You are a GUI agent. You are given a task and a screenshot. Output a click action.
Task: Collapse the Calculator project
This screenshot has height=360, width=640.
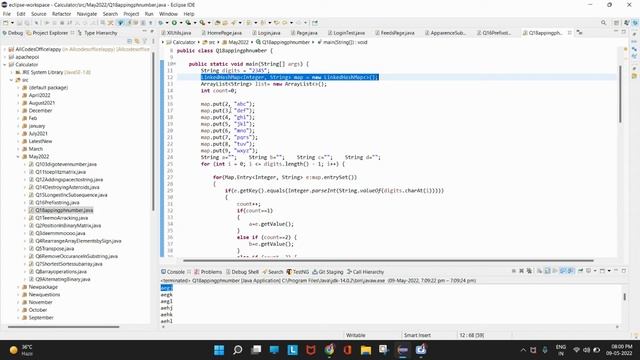tap(5, 64)
